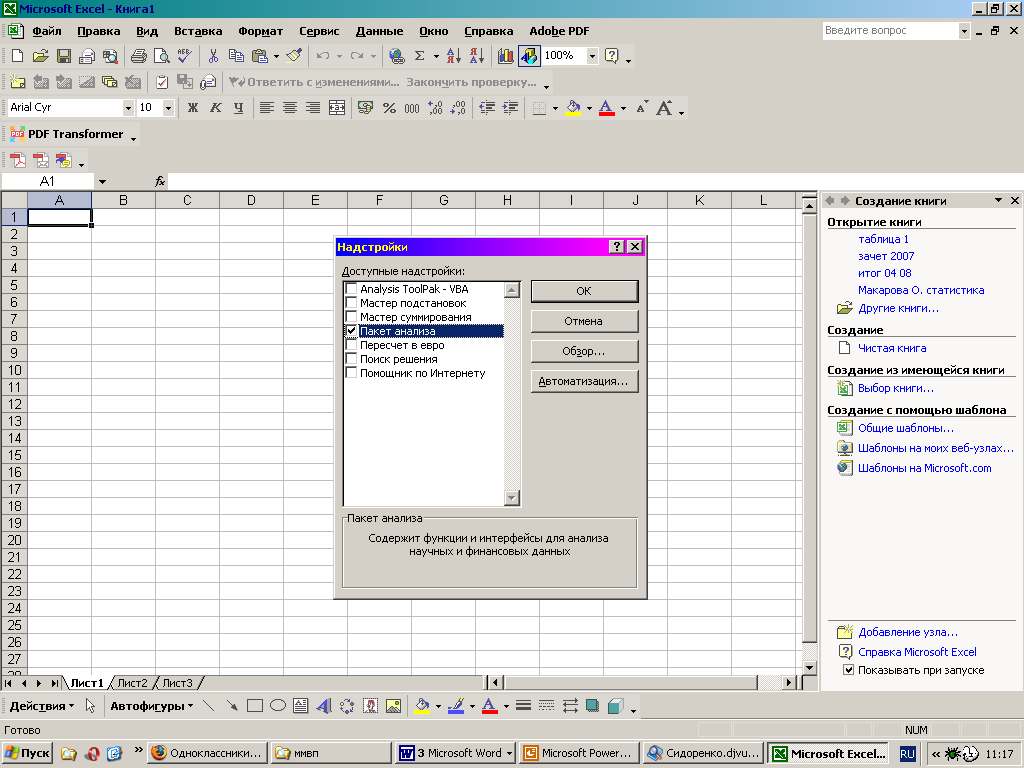1024x768 pixels.
Task: Enable the Поиск решения add-in checkbox
Action: tap(351, 359)
